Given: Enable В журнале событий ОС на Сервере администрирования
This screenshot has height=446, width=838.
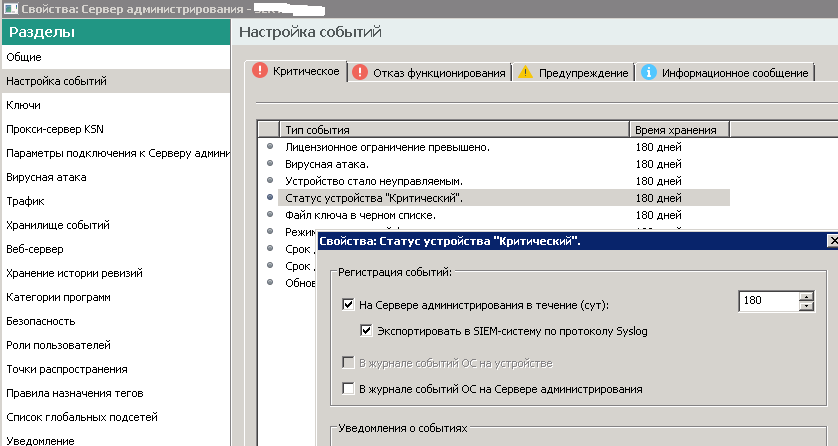Looking at the screenshot, I should (x=348, y=389).
